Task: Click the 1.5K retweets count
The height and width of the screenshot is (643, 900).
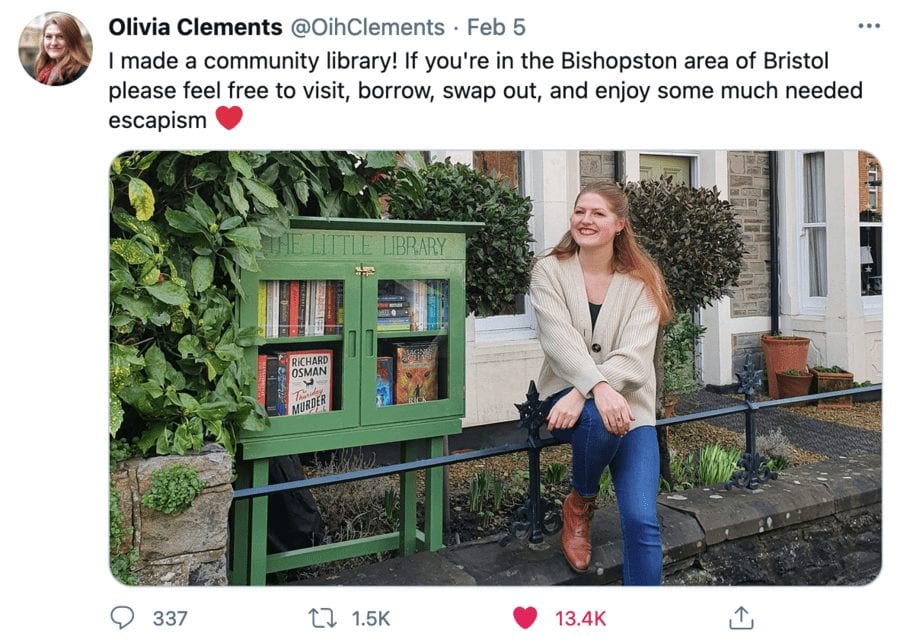Action: click(x=370, y=618)
